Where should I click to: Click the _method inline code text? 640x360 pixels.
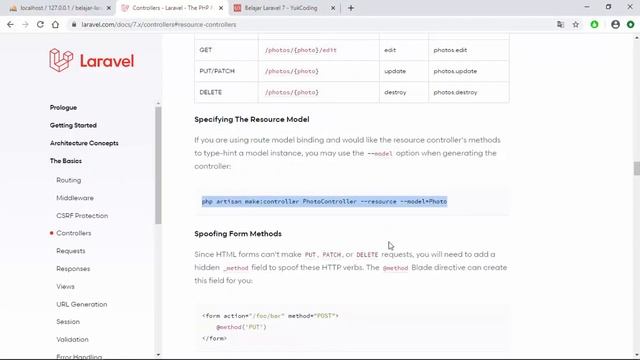[236, 268]
